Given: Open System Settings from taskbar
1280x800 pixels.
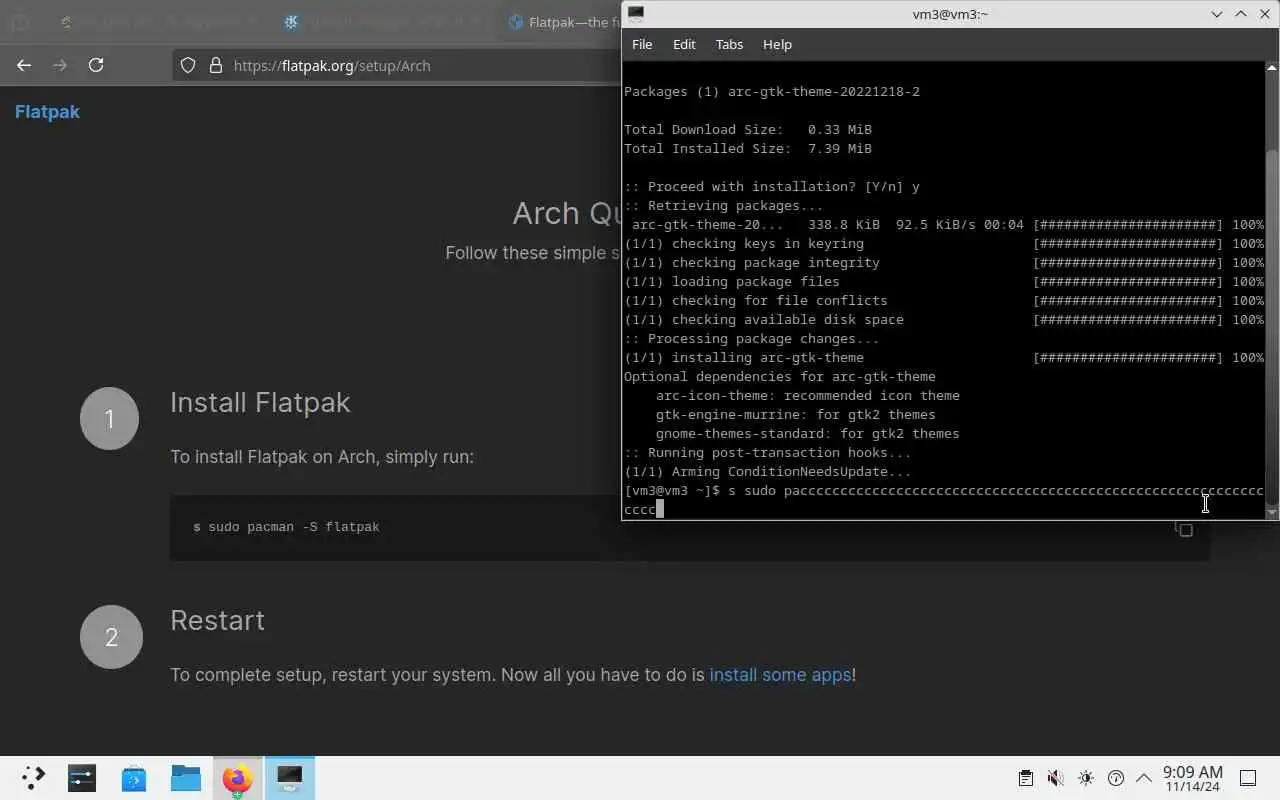Looking at the screenshot, I should point(82,778).
